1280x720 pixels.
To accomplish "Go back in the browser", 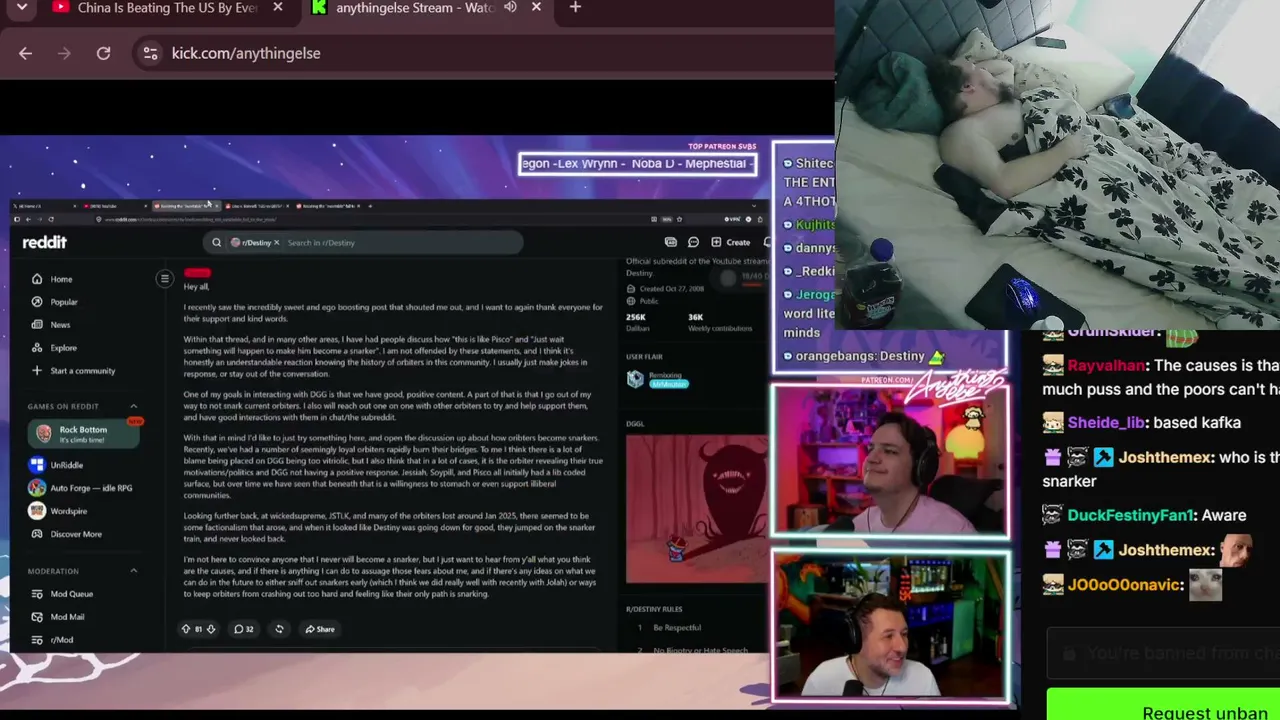I will click(25, 53).
